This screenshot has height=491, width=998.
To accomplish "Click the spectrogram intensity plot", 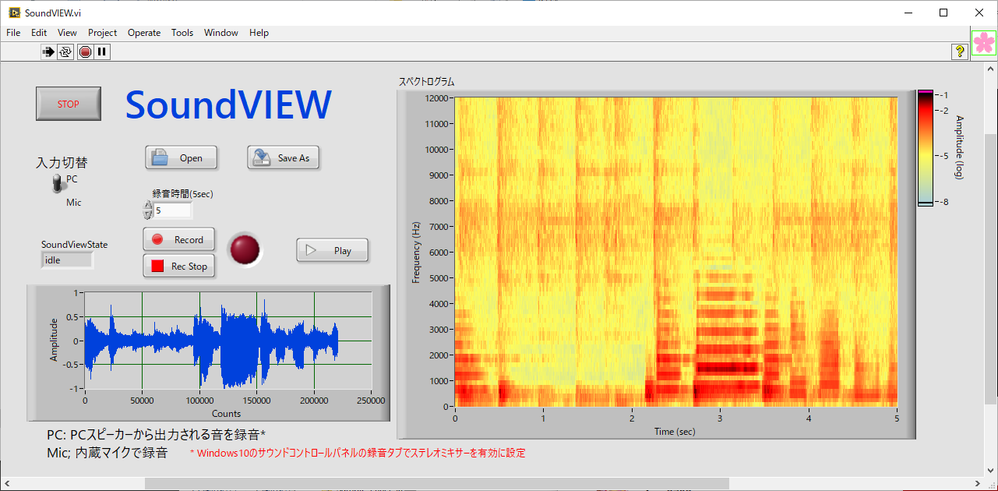I will coord(676,252).
